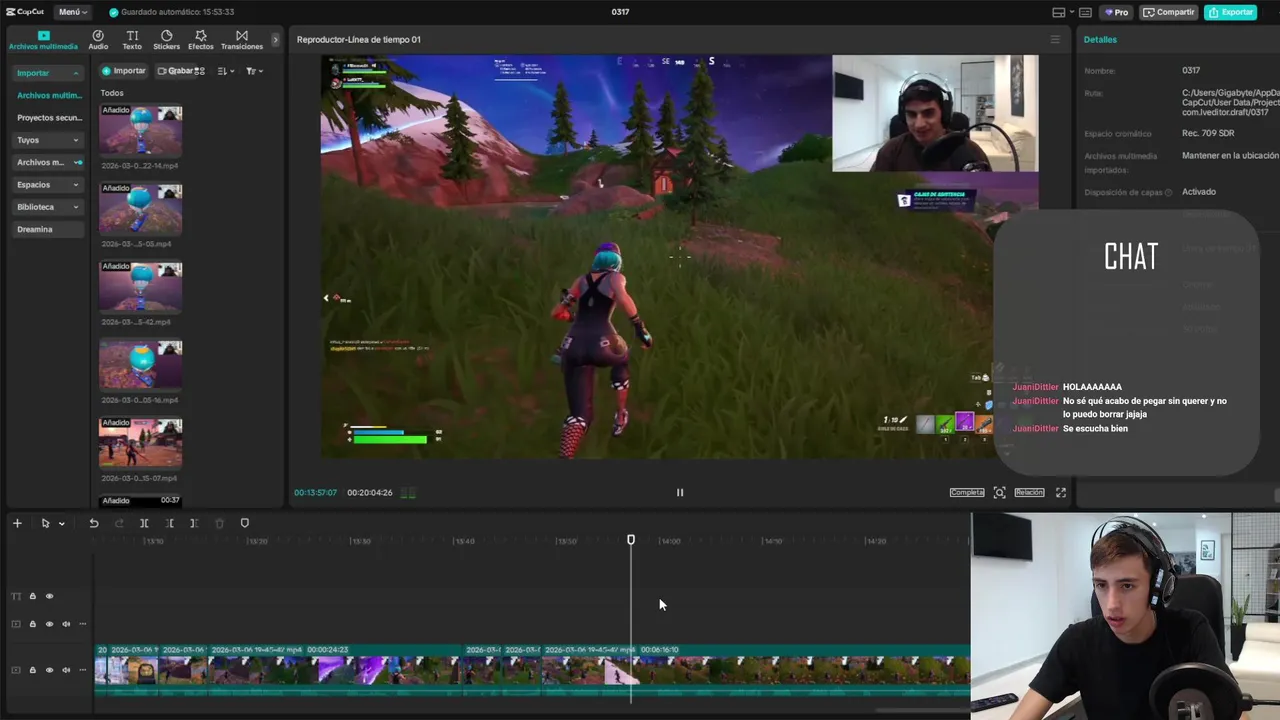Open the layout dropdown arrow
1280x720 pixels.
tap(1071, 12)
